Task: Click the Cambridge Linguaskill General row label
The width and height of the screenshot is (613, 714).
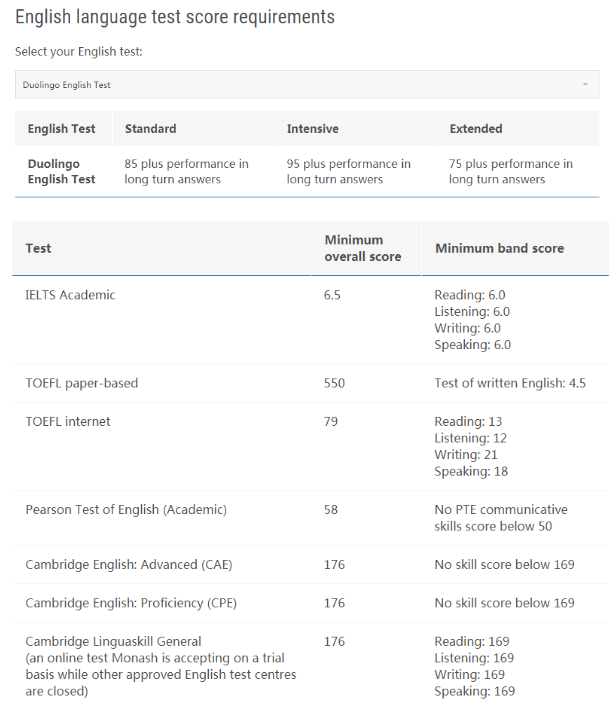Action: [x=114, y=642]
